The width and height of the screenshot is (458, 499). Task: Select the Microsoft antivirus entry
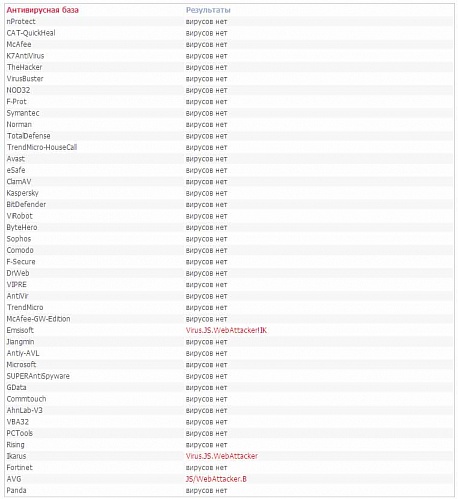click(21, 365)
